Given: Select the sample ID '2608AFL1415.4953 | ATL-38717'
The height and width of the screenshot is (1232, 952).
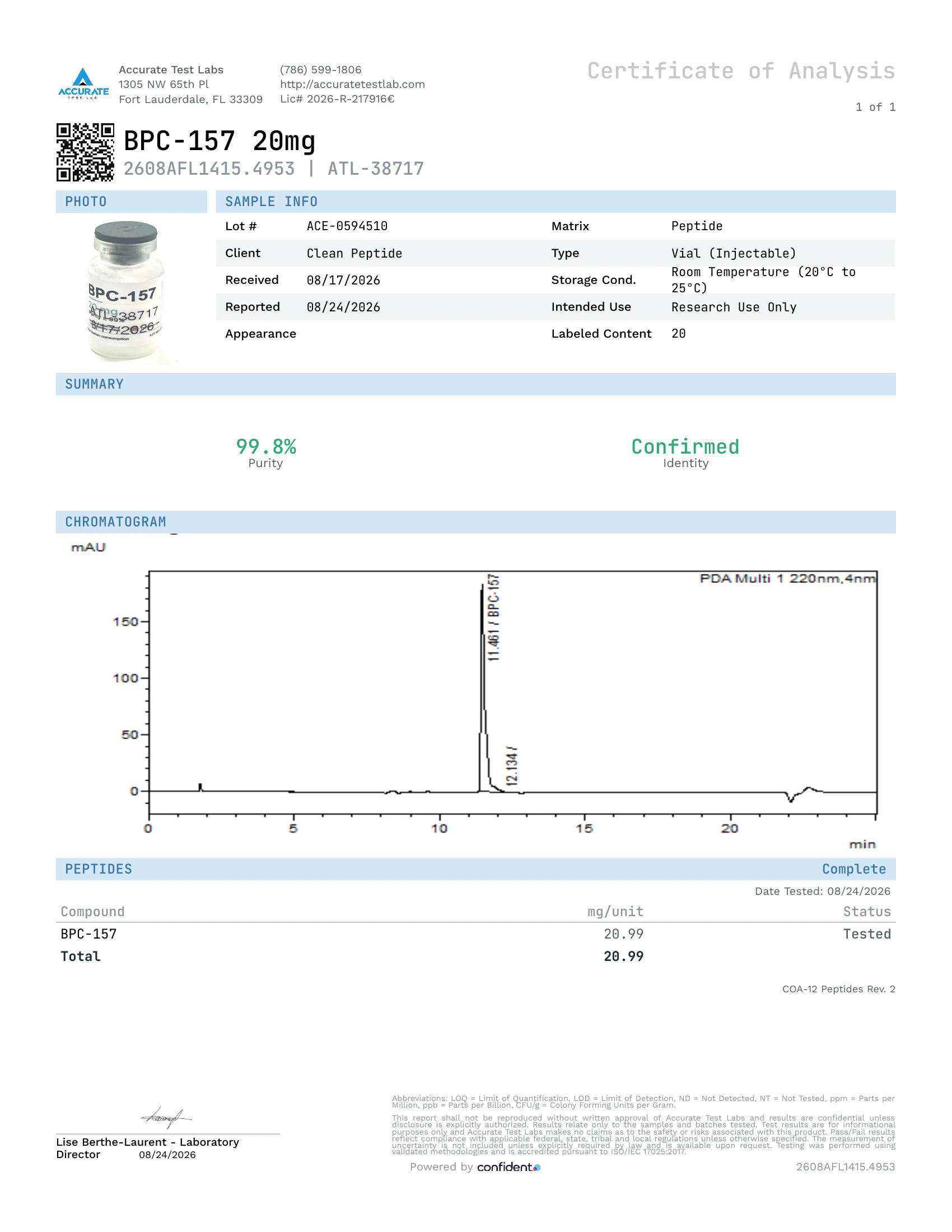Looking at the screenshot, I should [273, 169].
